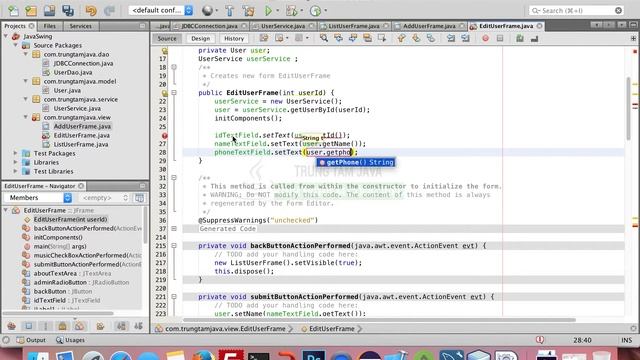
Task: Click the Clean and Build icon
Action: tap(248, 11)
